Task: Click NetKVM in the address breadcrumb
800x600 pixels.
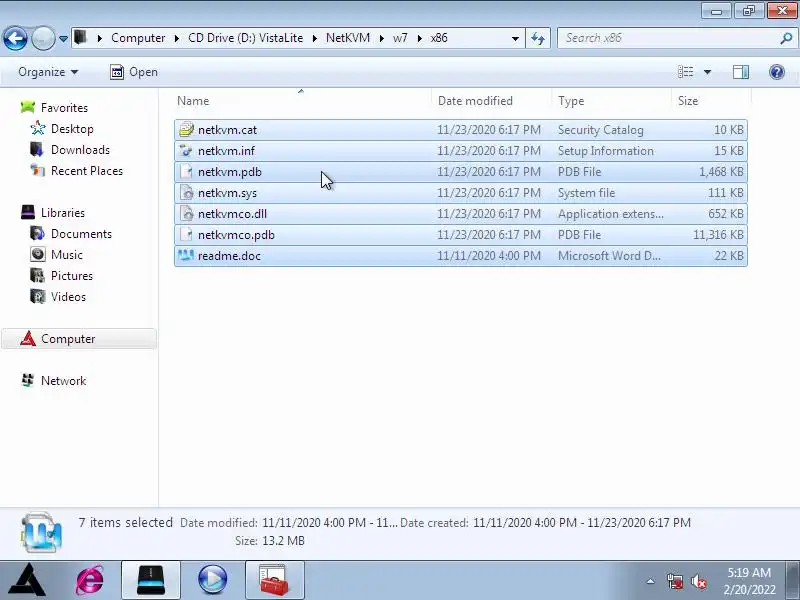Action: [348, 38]
